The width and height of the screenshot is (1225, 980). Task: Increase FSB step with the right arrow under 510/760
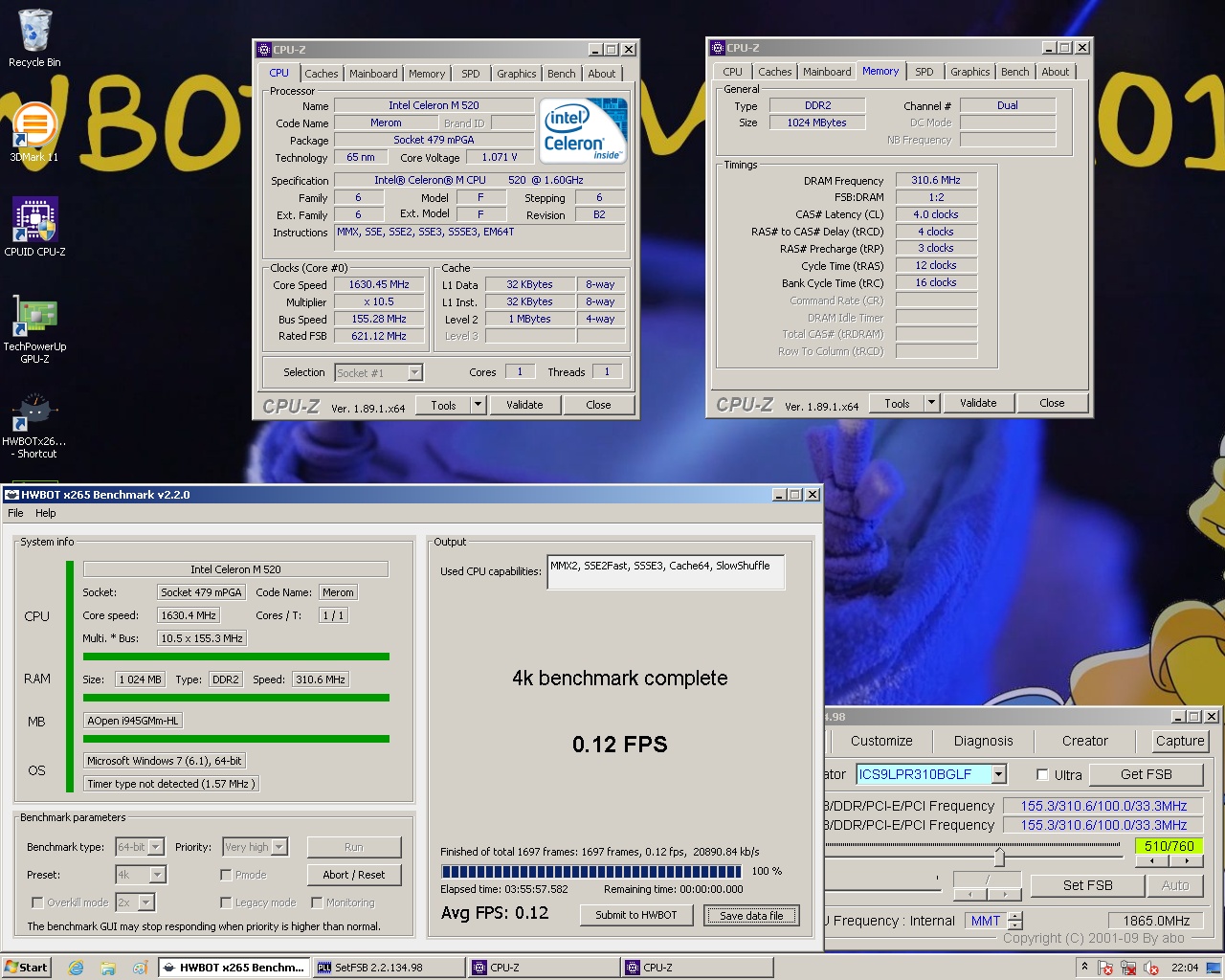pyautogui.click(x=1186, y=861)
